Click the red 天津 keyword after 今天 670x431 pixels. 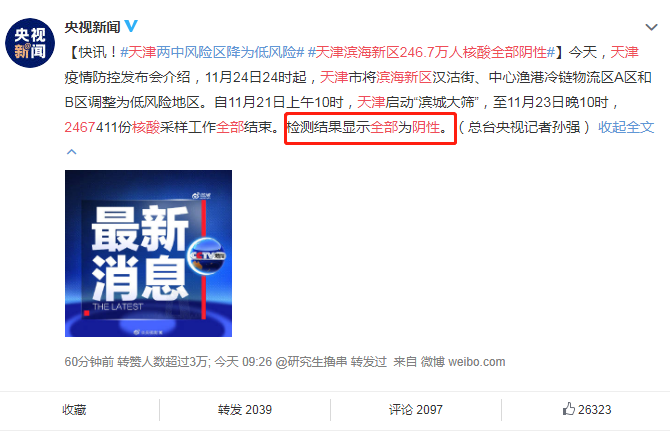coord(624,52)
